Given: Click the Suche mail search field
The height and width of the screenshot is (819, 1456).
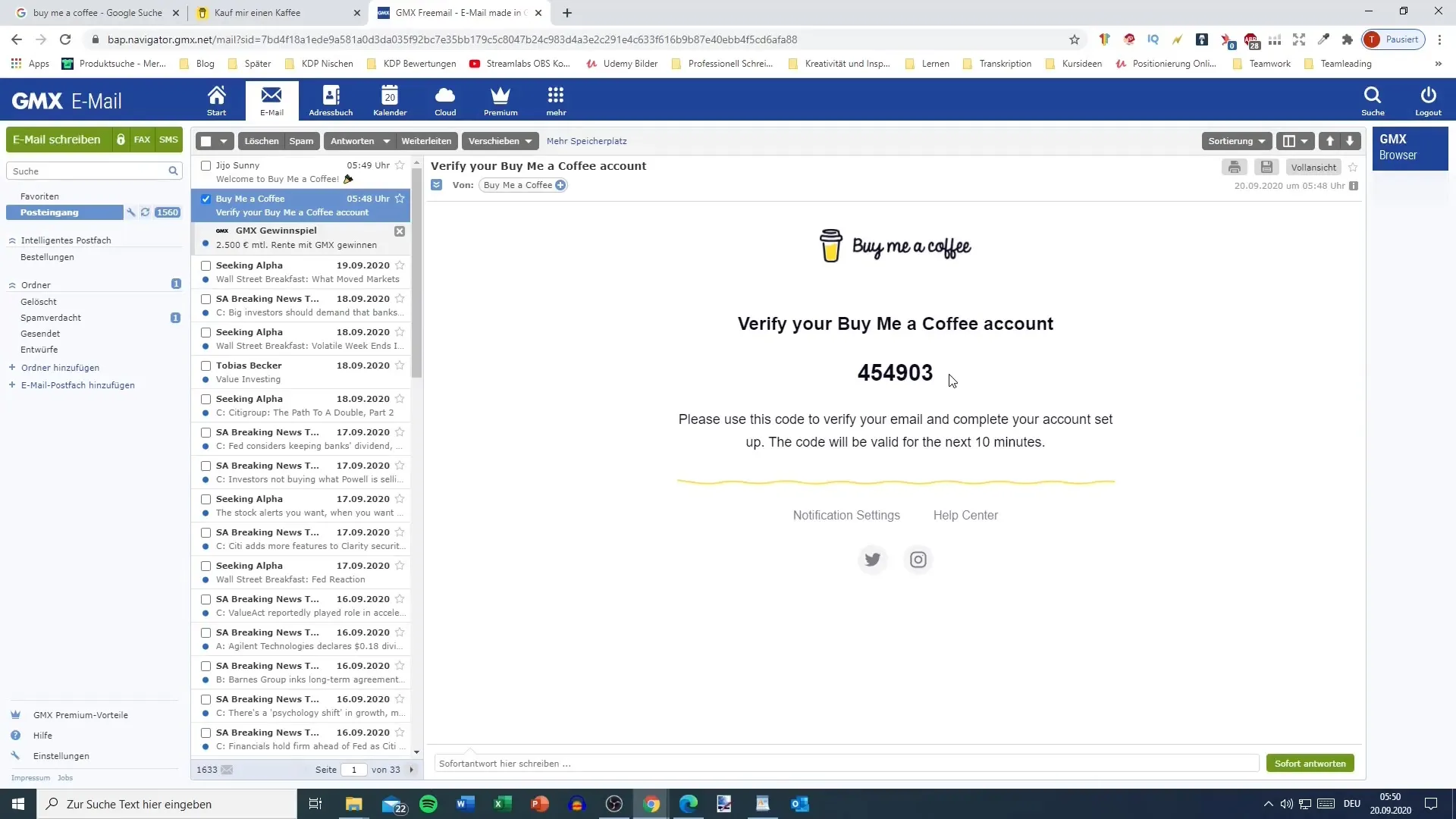Looking at the screenshot, I should 87,171.
